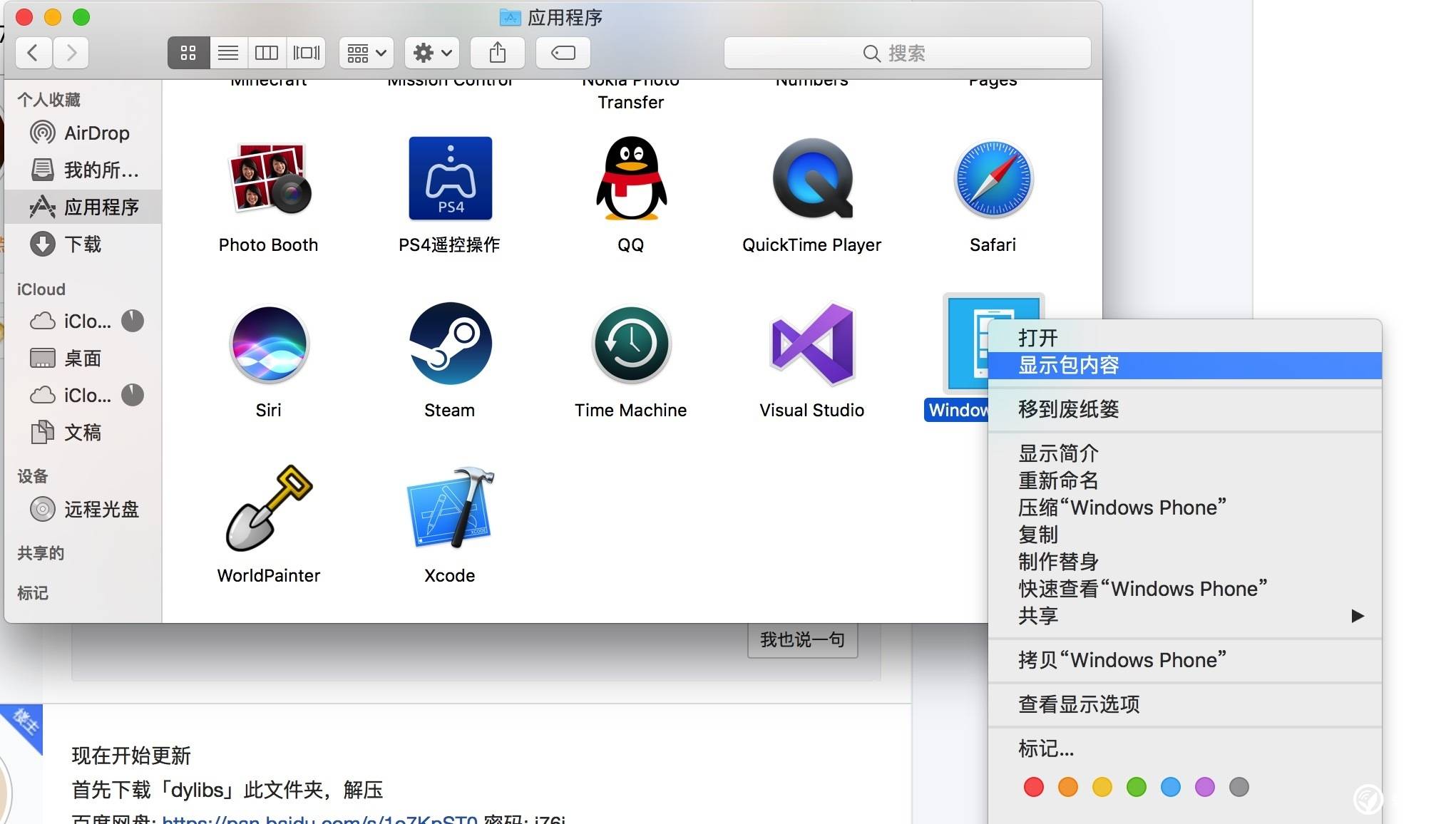Choose 快速查看“Windows Phone” menu item
The width and height of the screenshot is (1456, 824).
tap(1185, 589)
